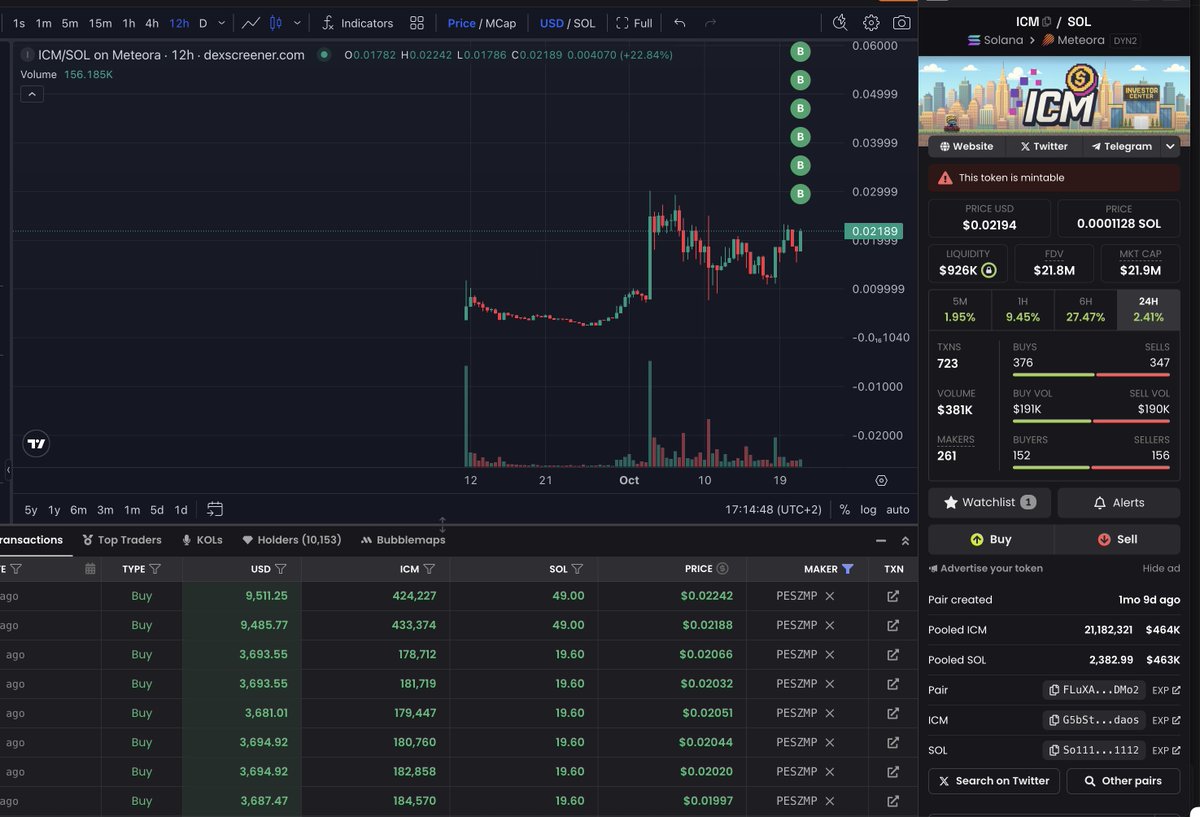
Task: Select the 5M stats tab
Action: (960, 310)
